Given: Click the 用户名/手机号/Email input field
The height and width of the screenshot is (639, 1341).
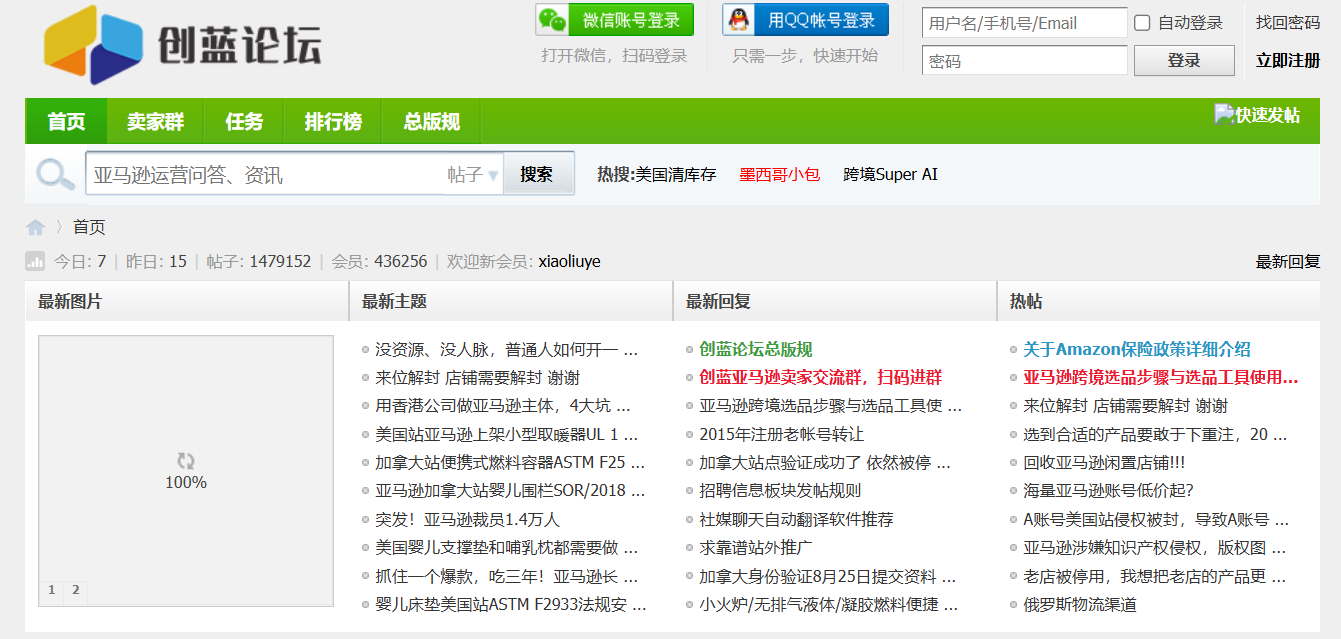Looking at the screenshot, I should pyautogui.click(x=1023, y=22).
